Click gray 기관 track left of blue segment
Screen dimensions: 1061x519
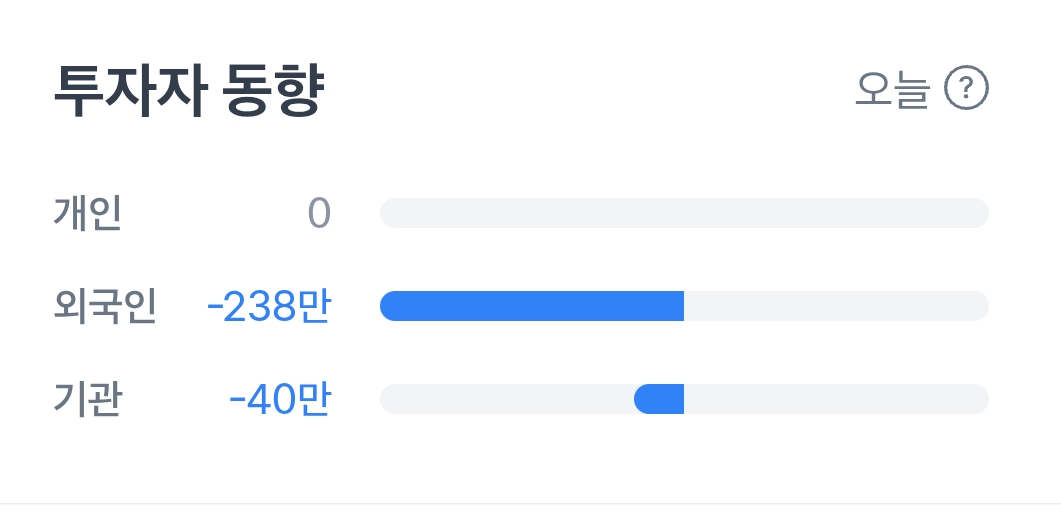tap(505, 399)
